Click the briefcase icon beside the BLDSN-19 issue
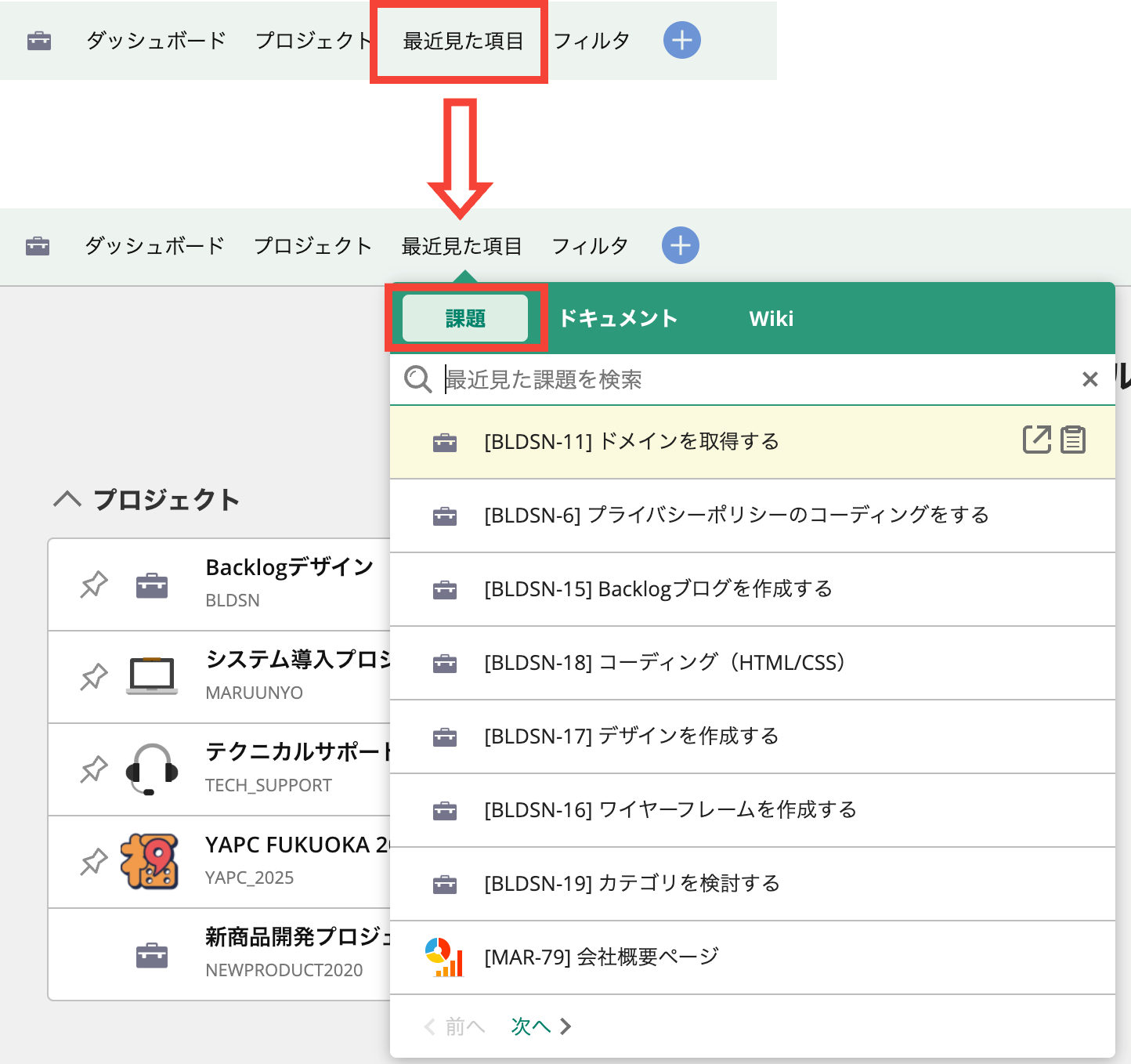The width and height of the screenshot is (1131, 1064). point(445,884)
